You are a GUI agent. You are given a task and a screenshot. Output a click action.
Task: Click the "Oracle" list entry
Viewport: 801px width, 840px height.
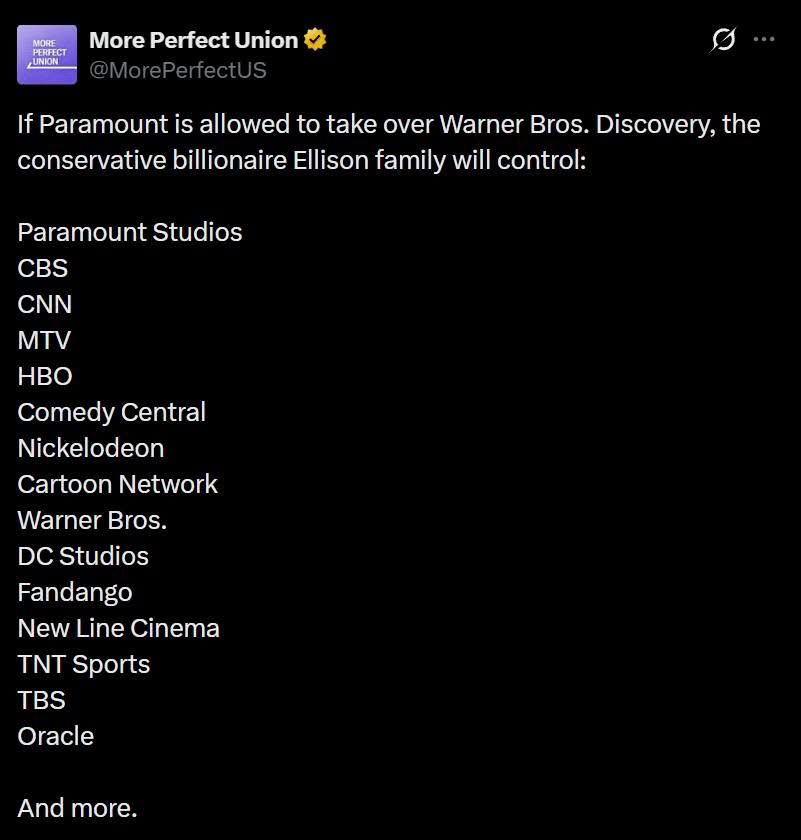point(56,736)
